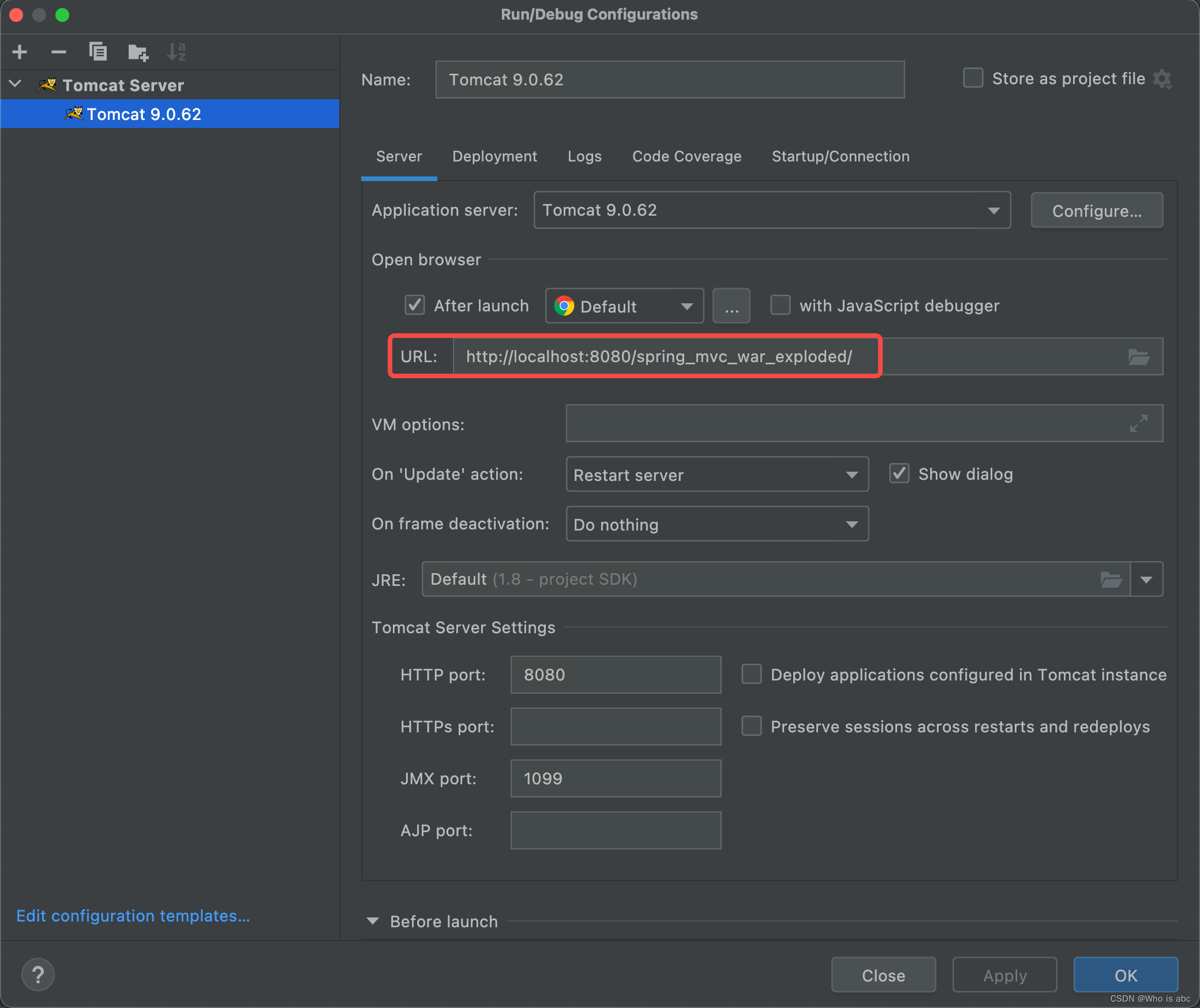Click the remove configuration minus icon
This screenshot has height=1008, width=1200.
pos(58,52)
